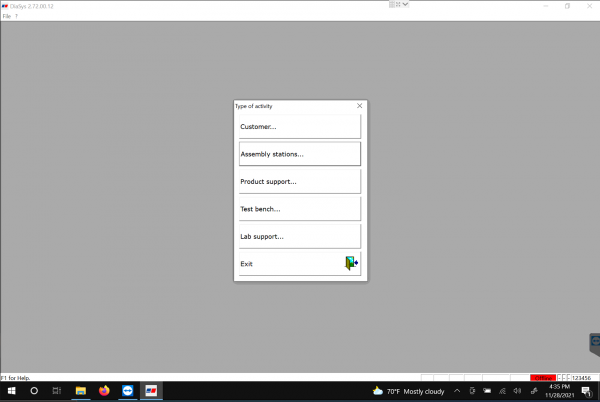Open Task View on the taskbar

(x=57, y=391)
